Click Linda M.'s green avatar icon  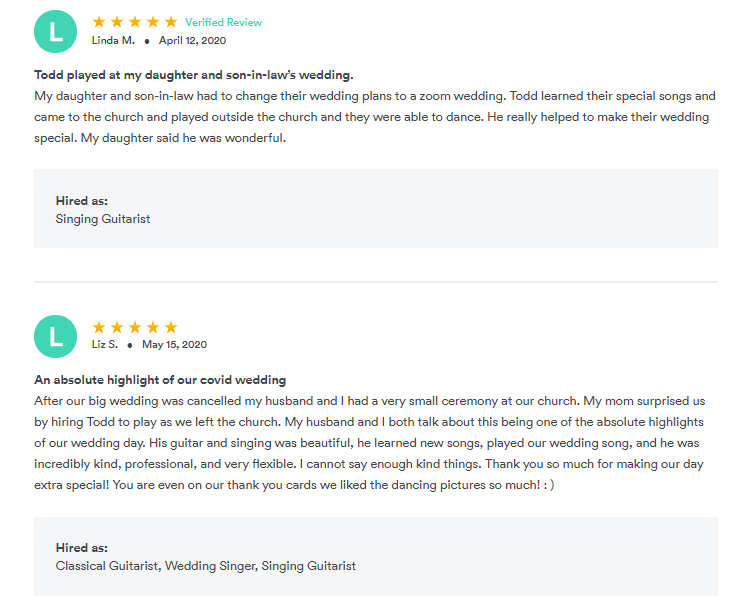tap(55, 31)
